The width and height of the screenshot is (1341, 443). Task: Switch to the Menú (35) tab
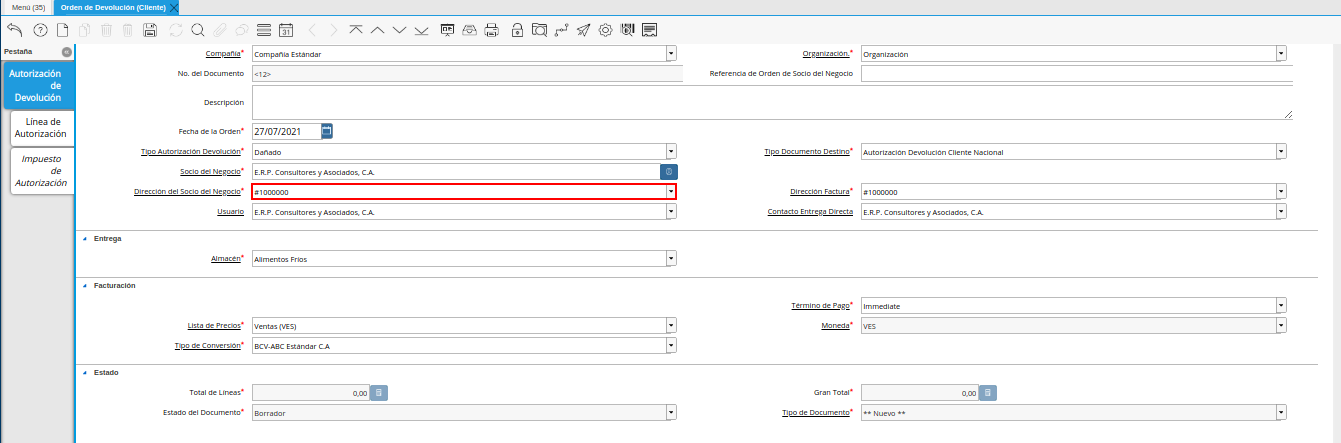[x=28, y=7]
